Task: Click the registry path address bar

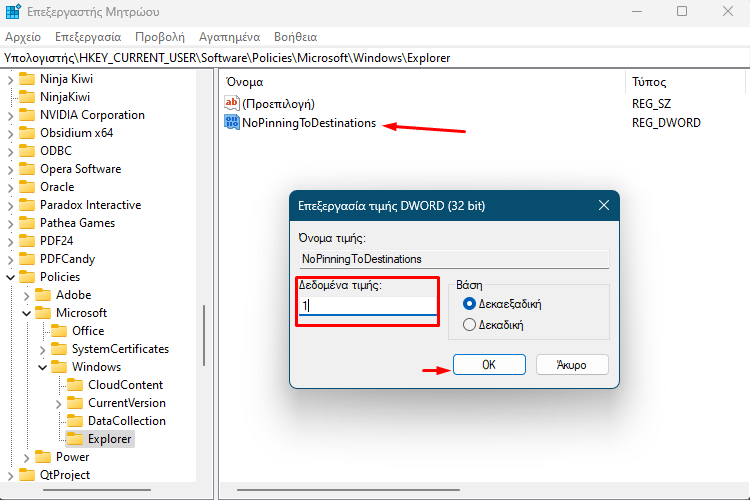Action: click(x=375, y=58)
